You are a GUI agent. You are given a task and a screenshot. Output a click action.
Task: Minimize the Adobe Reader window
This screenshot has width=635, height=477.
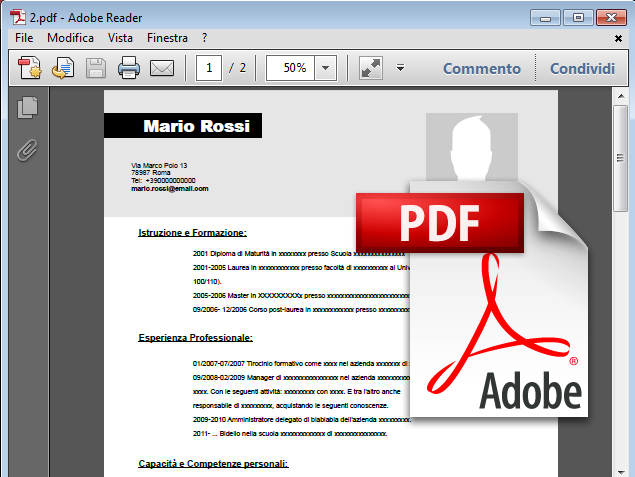(x=546, y=18)
